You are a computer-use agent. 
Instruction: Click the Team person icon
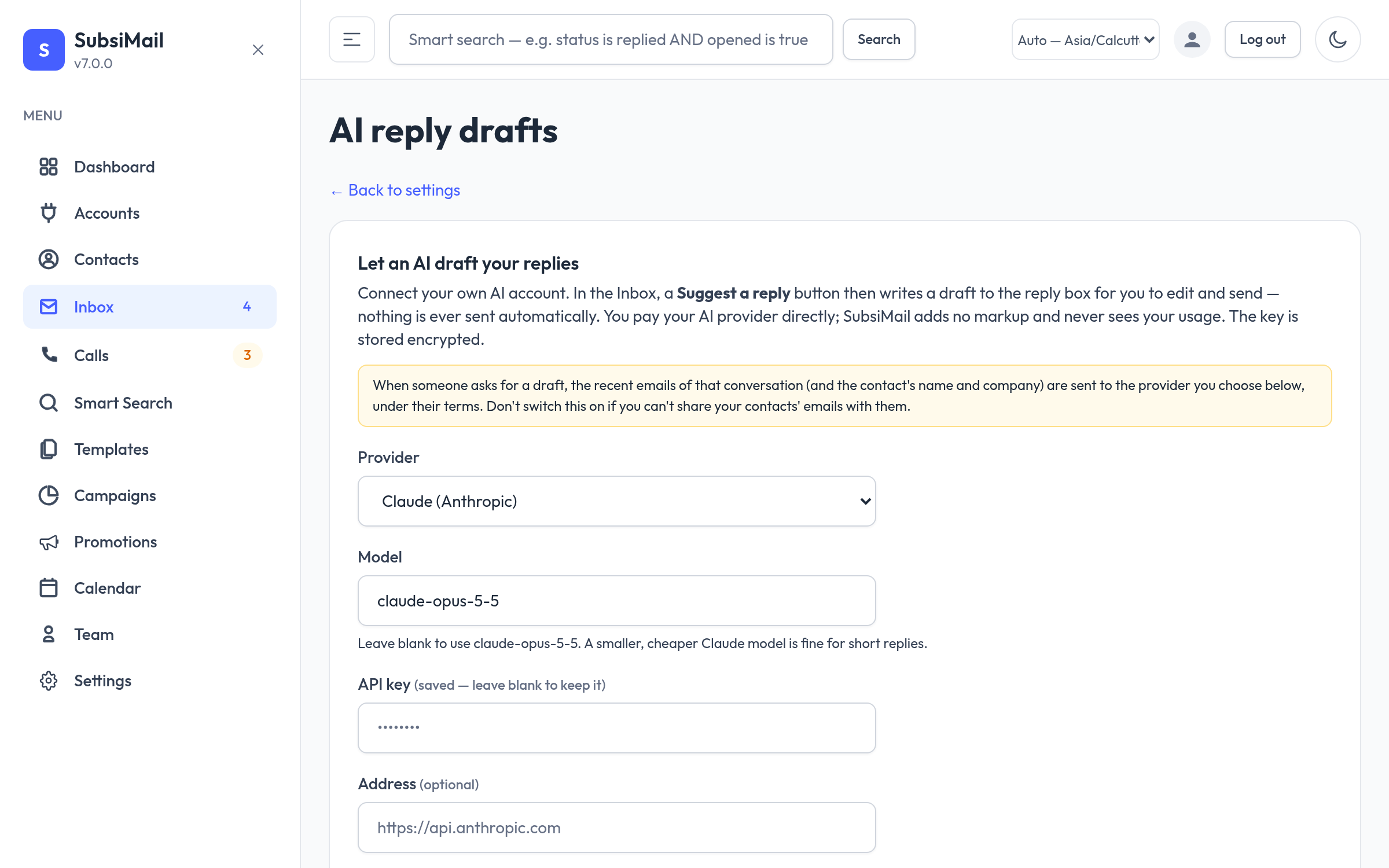(x=49, y=634)
